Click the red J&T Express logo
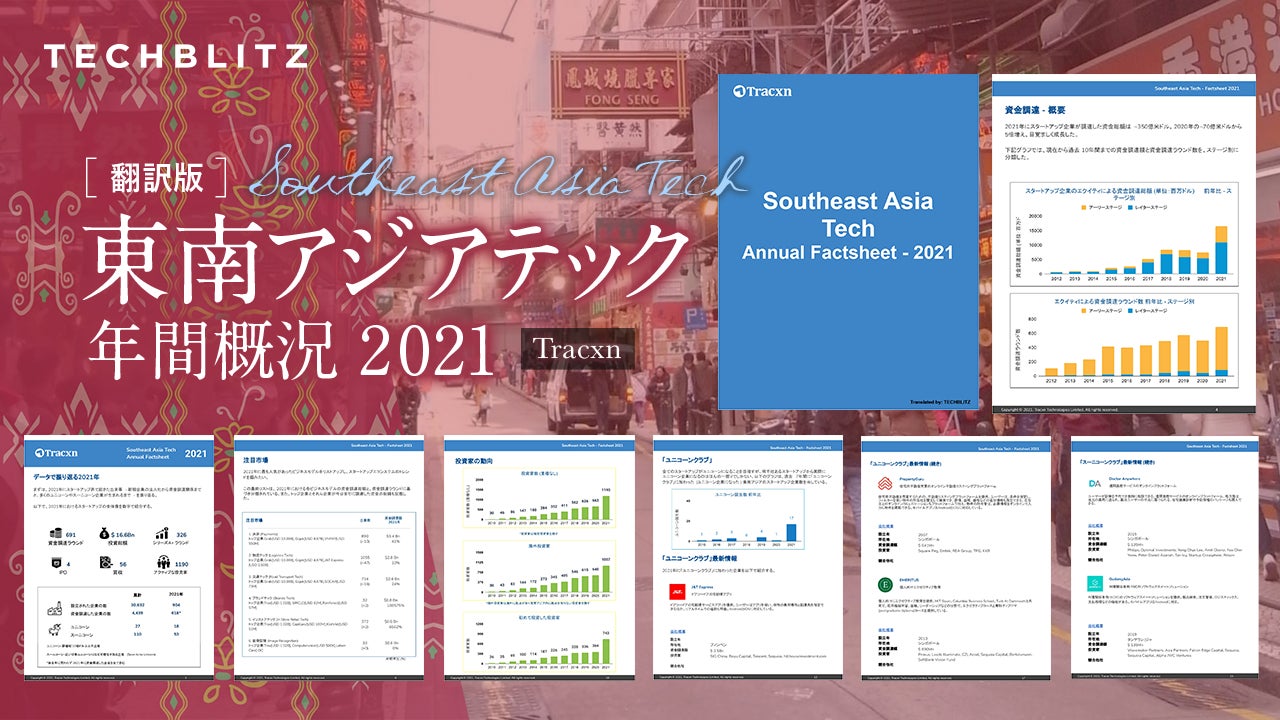The image size is (1280, 720). point(675,591)
